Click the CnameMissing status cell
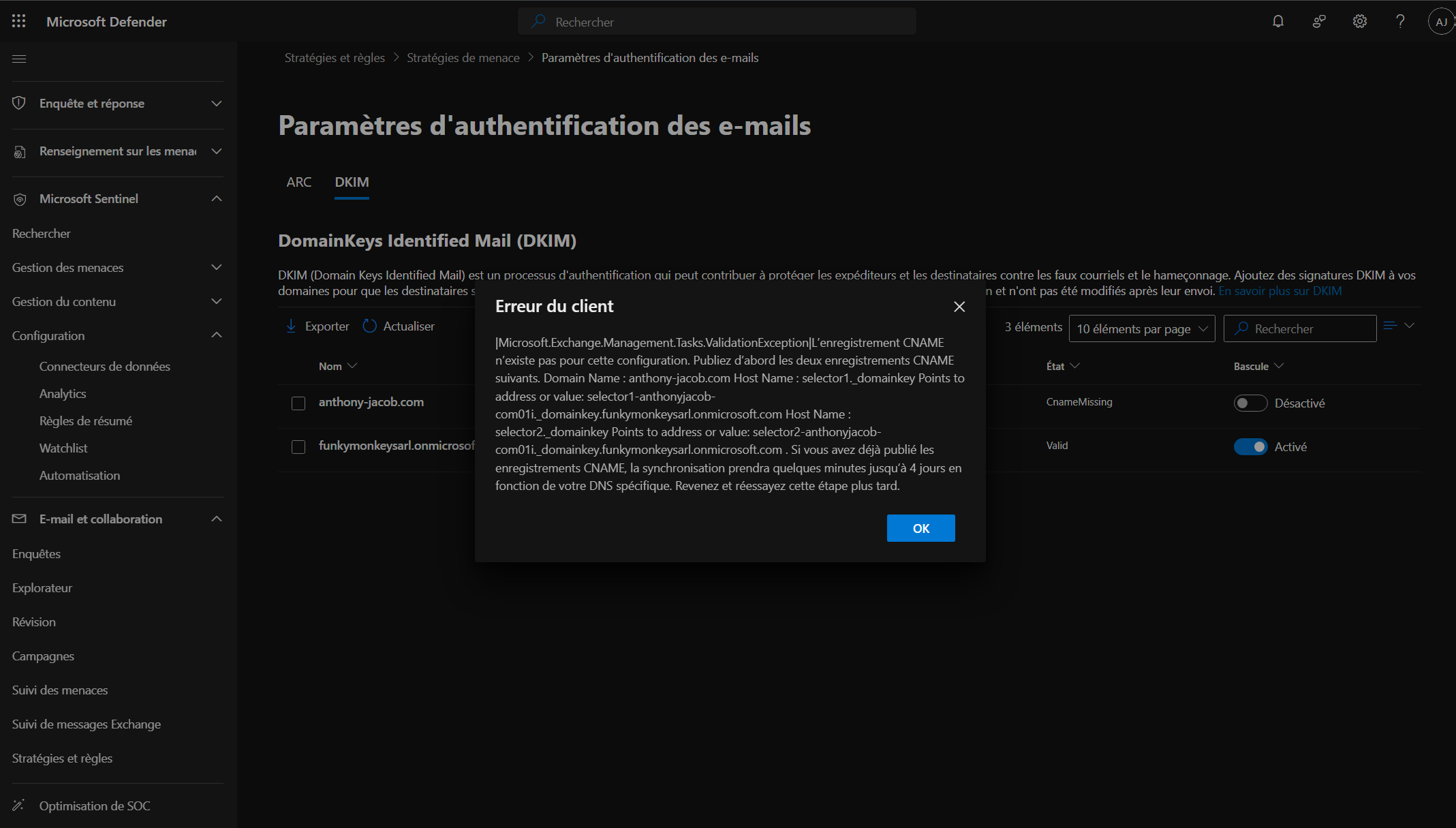 click(x=1079, y=402)
